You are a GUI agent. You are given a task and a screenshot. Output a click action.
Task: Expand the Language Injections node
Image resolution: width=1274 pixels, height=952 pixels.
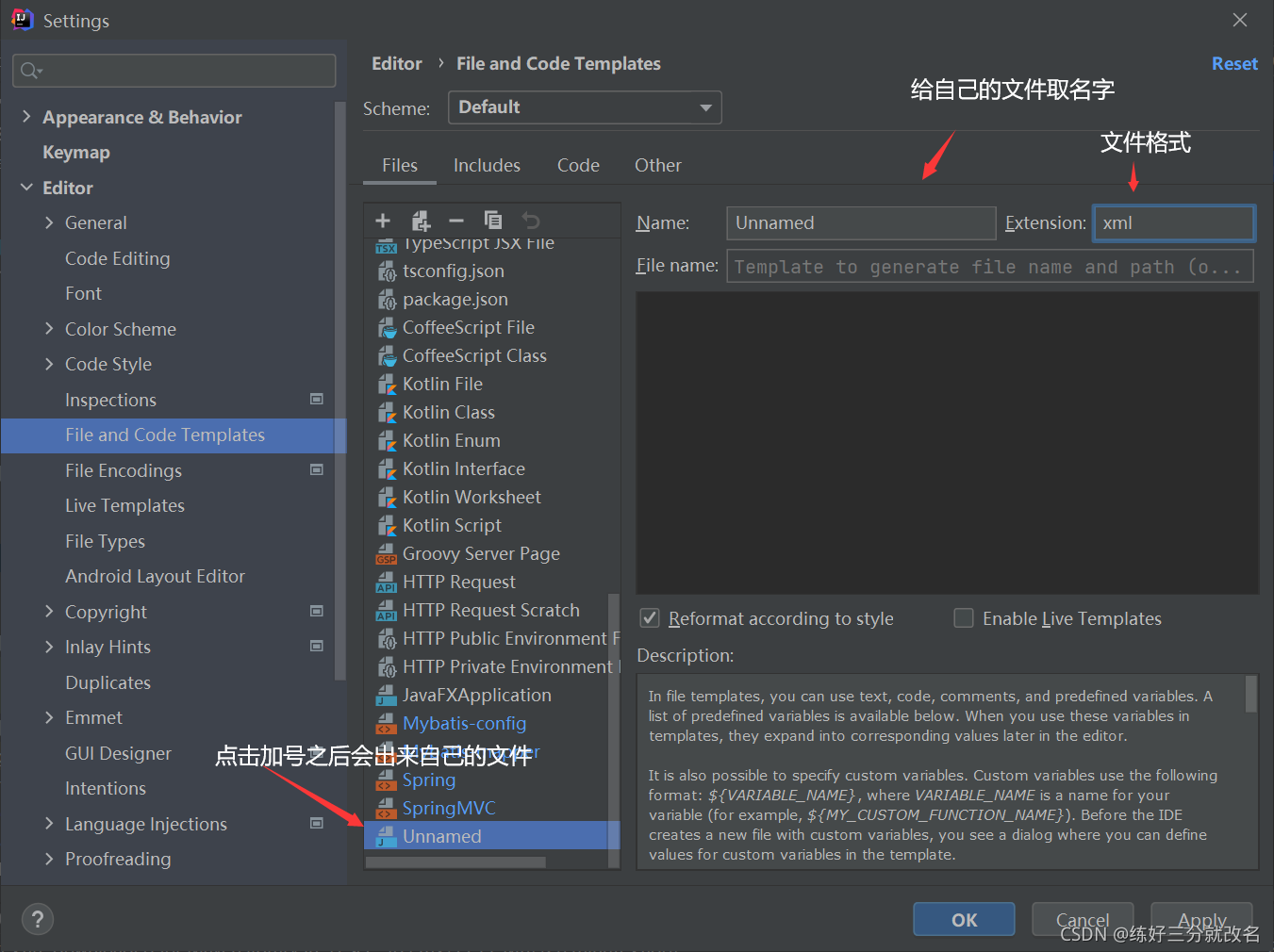pyautogui.click(x=49, y=824)
